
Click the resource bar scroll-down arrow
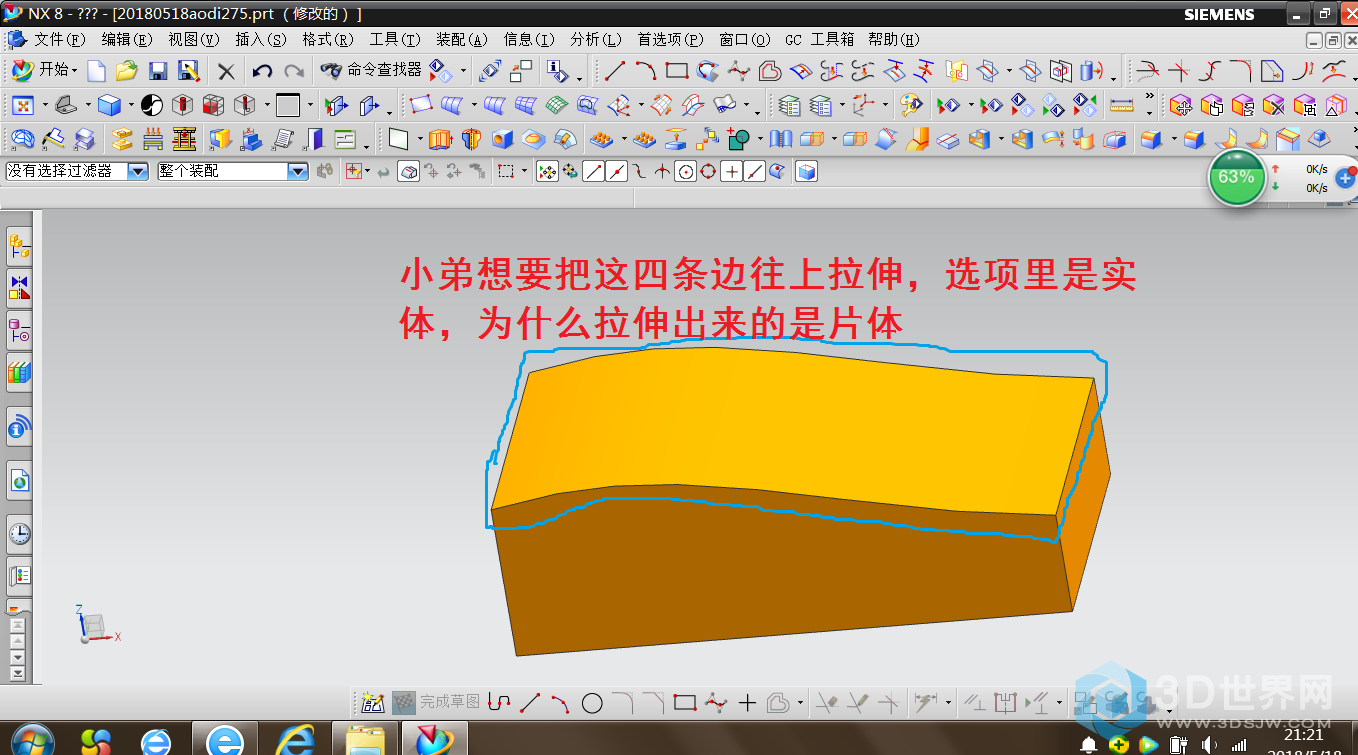16,657
